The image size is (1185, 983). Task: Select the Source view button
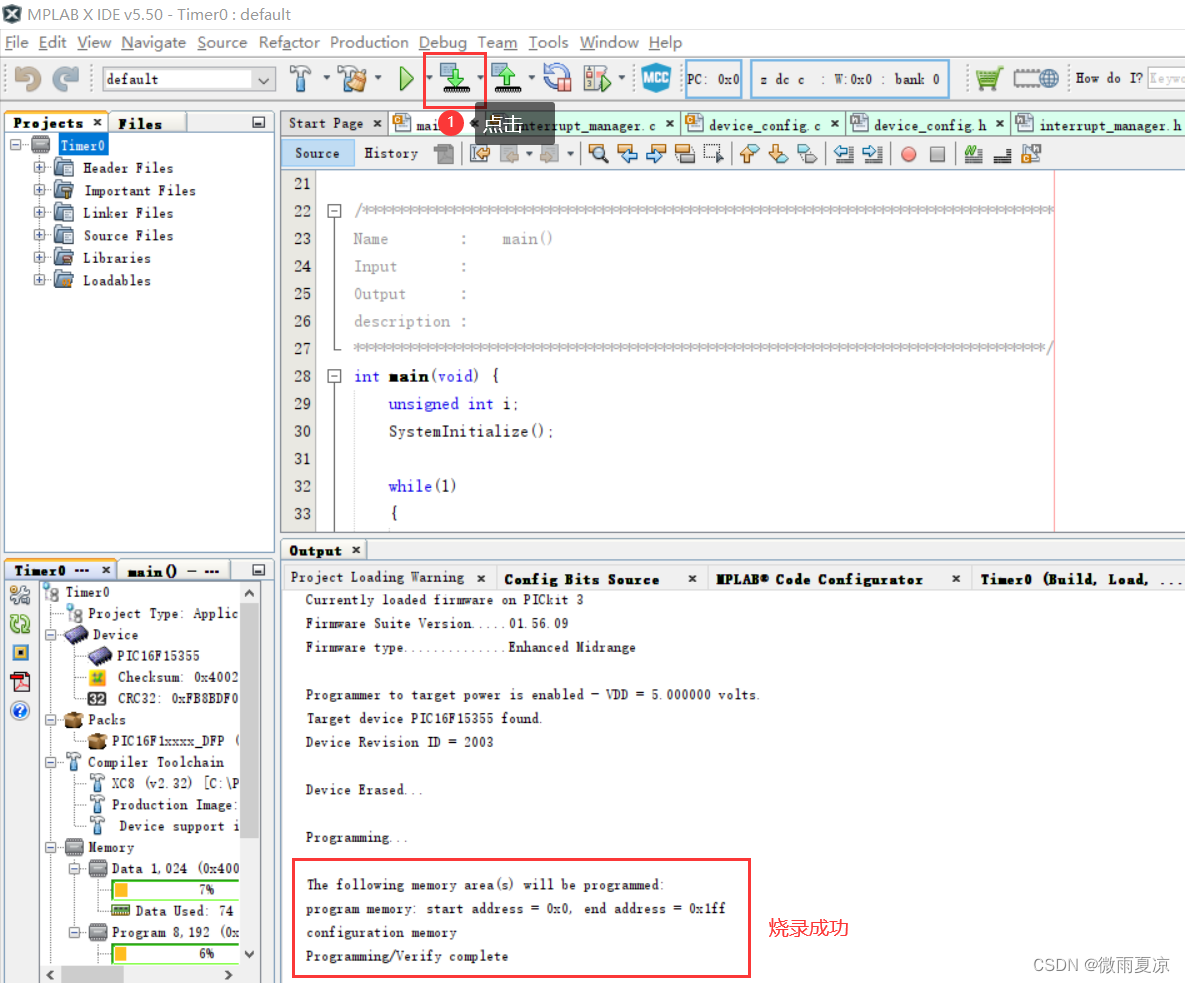tap(317, 153)
